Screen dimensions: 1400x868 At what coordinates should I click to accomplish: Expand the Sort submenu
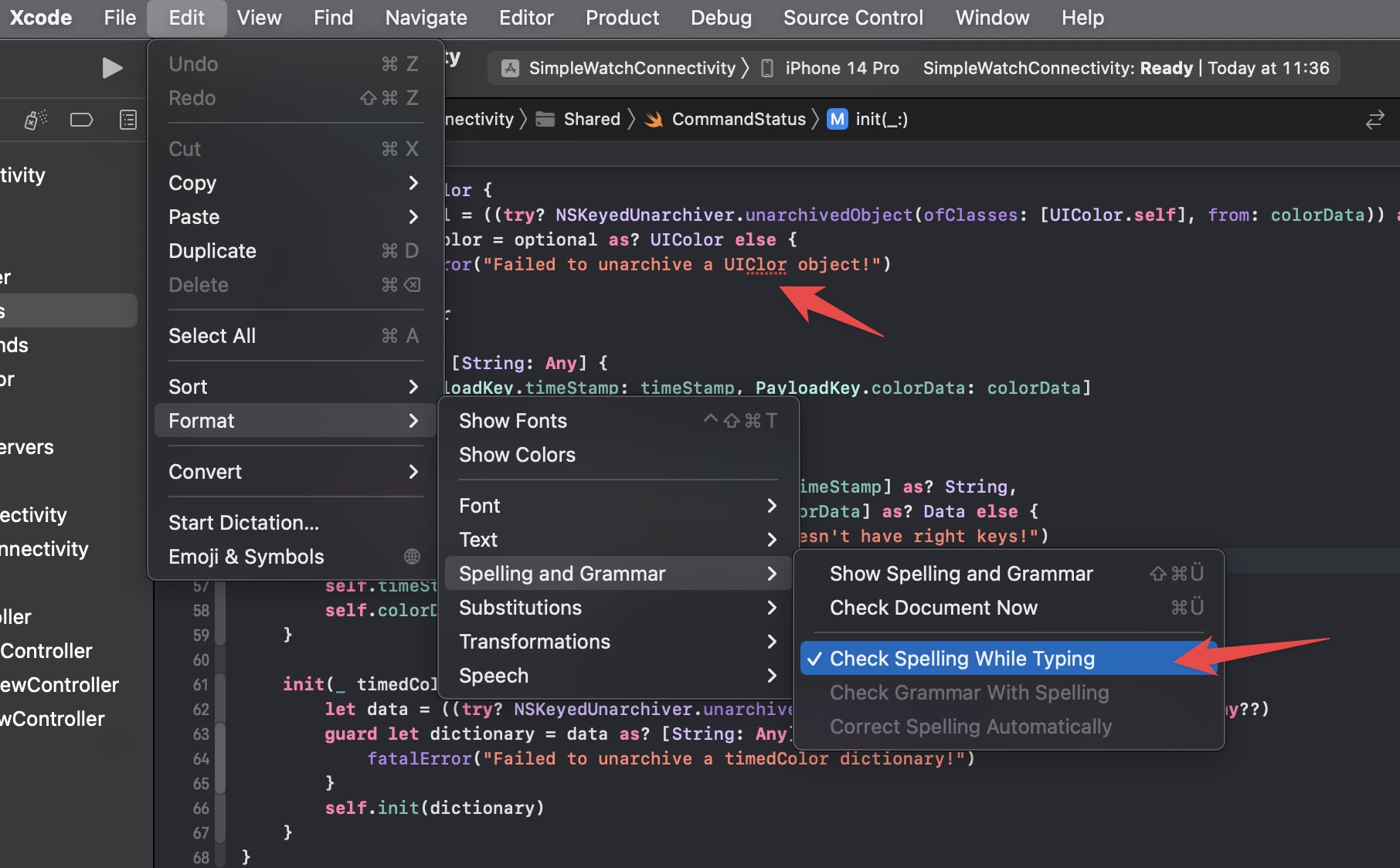pyautogui.click(x=294, y=386)
